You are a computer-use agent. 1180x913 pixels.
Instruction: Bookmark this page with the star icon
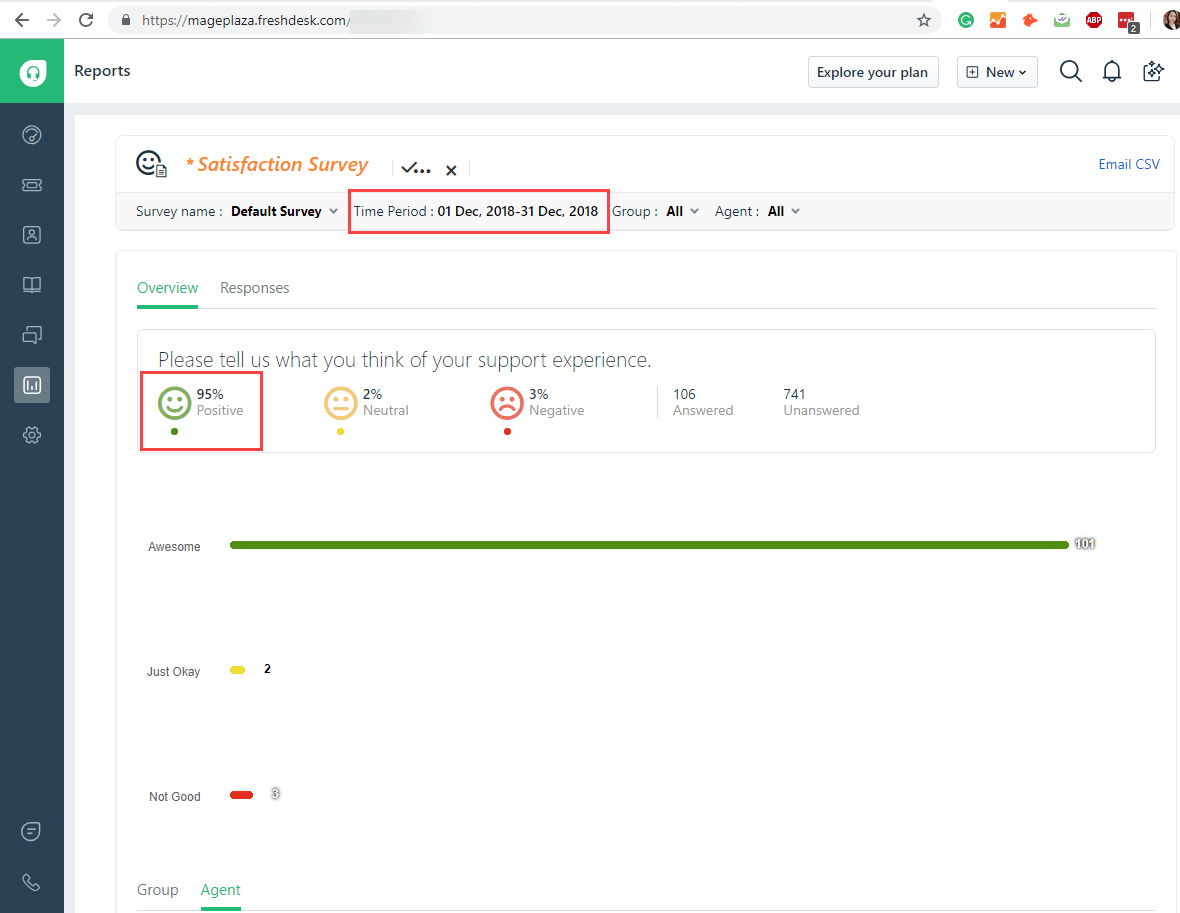(x=923, y=20)
